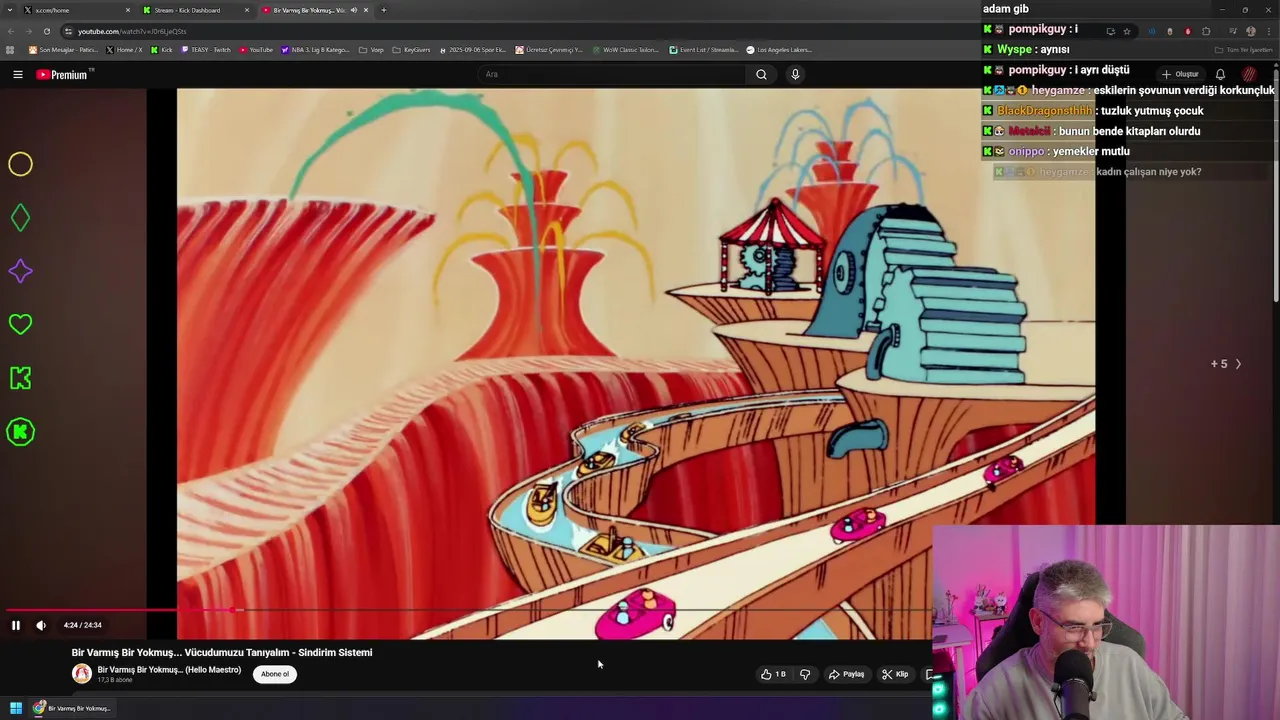The image size is (1280, 720).
Task: Mute the video with the speaker icon
Action: pos(41,625)
